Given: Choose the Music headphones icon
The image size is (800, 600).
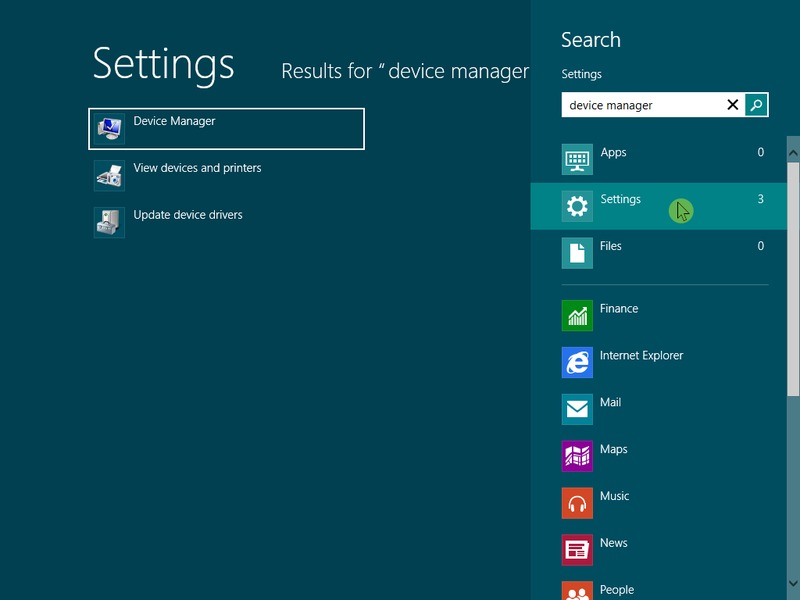Looking at the screenshot, I should coord(577,503).
